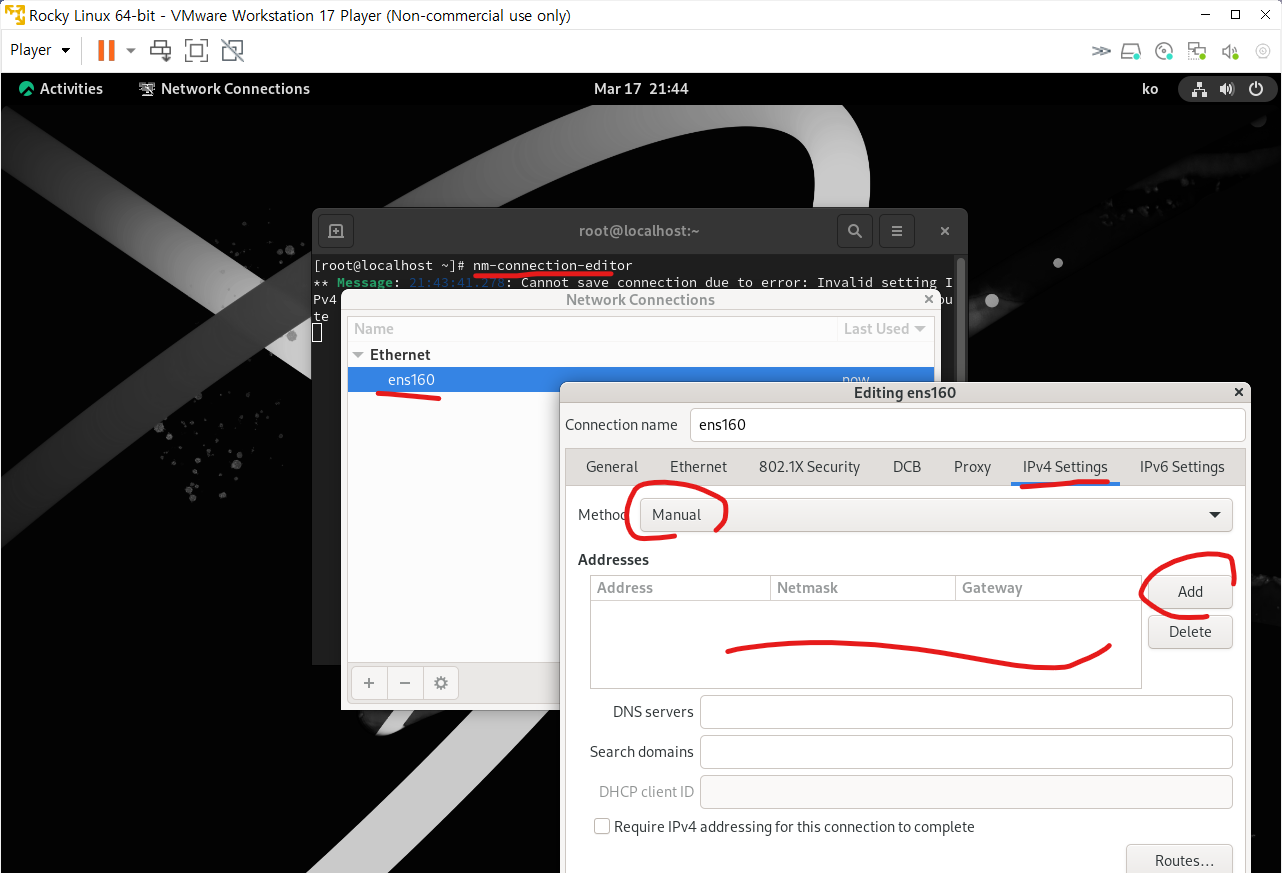Open connection settings via the gear icon
This screenshot has height=873, width=1282.
[441, 682]
